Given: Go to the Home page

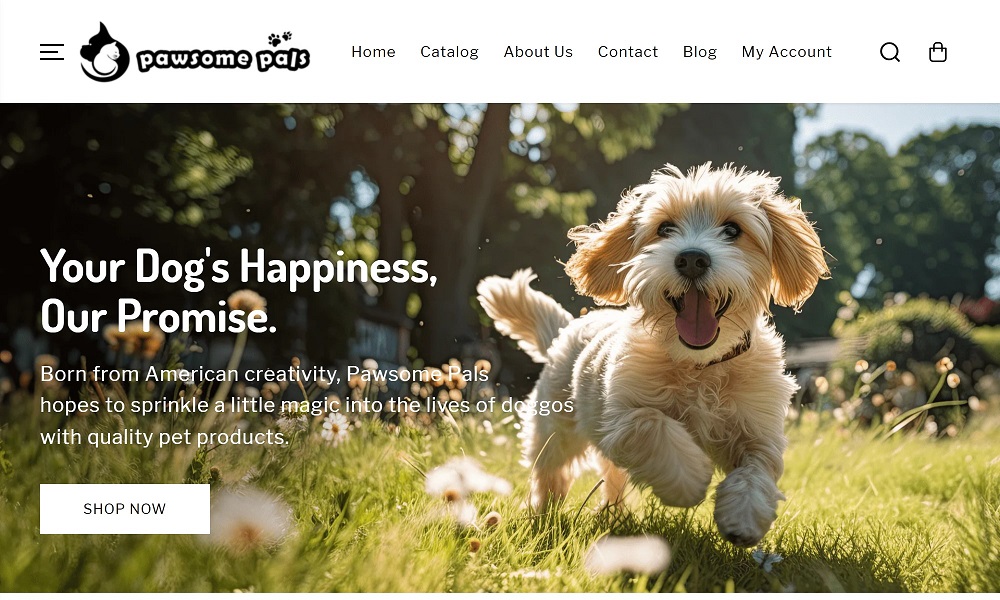Looking at the screenshot, I should pyautogui.click(x=373, y=52).
